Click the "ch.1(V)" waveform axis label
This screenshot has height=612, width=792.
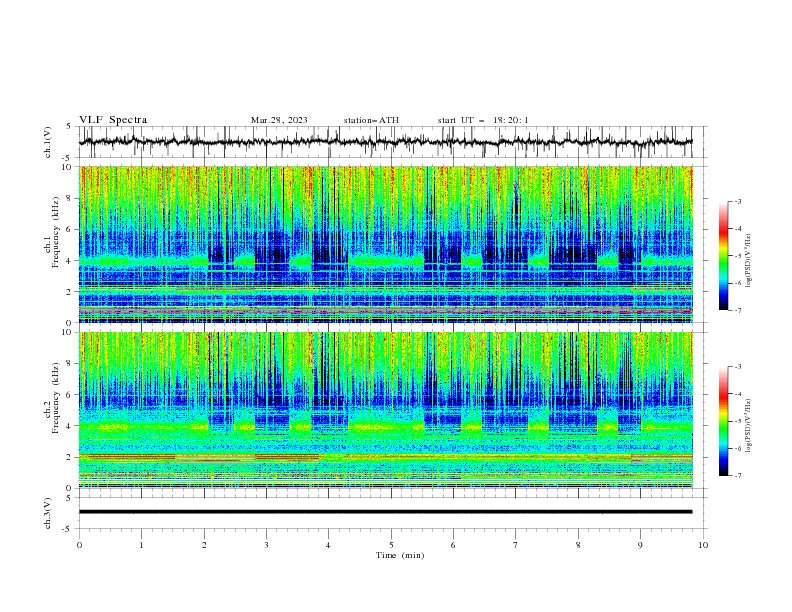click(48, 142)
